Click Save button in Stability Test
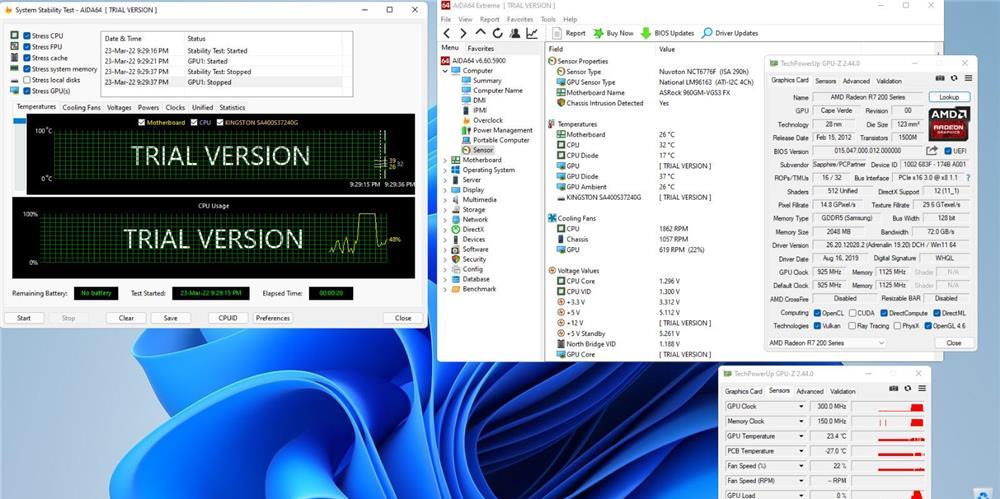 [171, 318]
